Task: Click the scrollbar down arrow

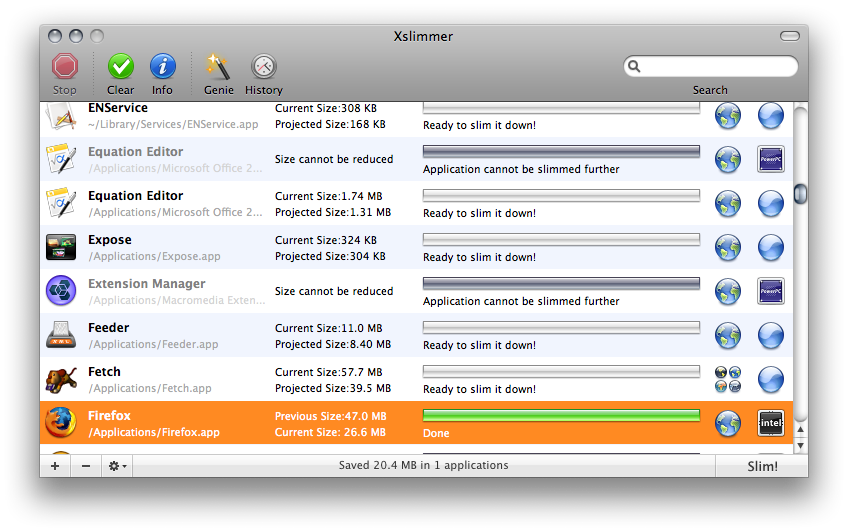Action: pos(800,446)
